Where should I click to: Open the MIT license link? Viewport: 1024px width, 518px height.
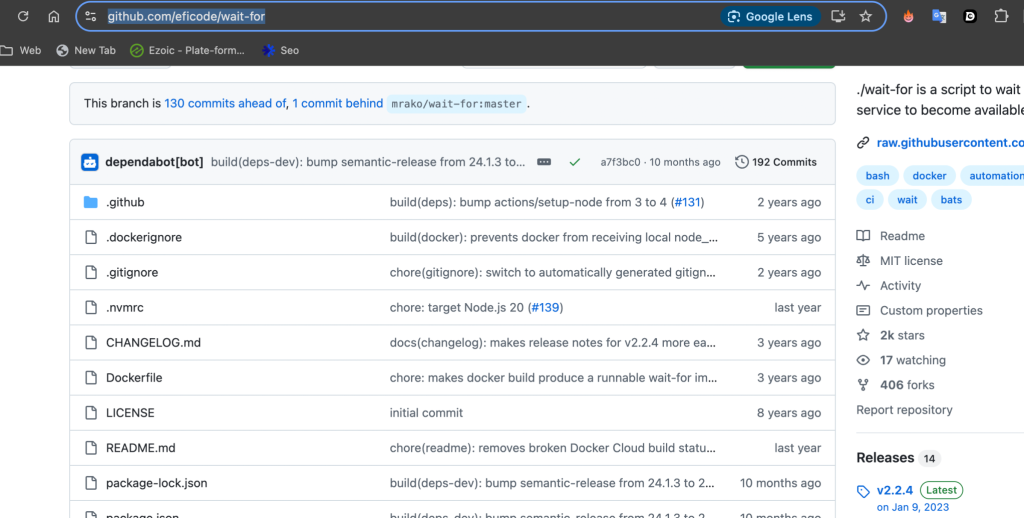(x=910, y=261)
